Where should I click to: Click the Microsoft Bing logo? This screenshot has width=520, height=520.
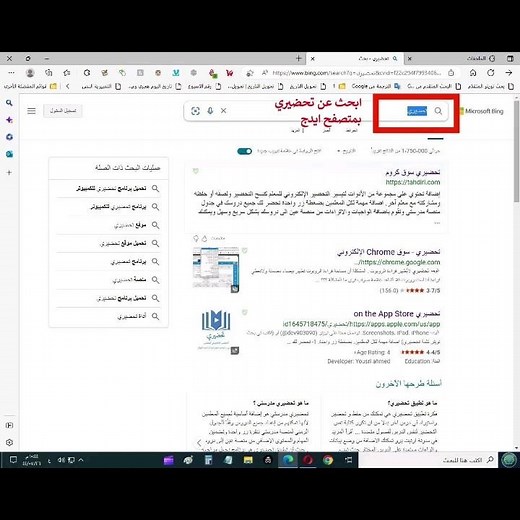[482, 111]
